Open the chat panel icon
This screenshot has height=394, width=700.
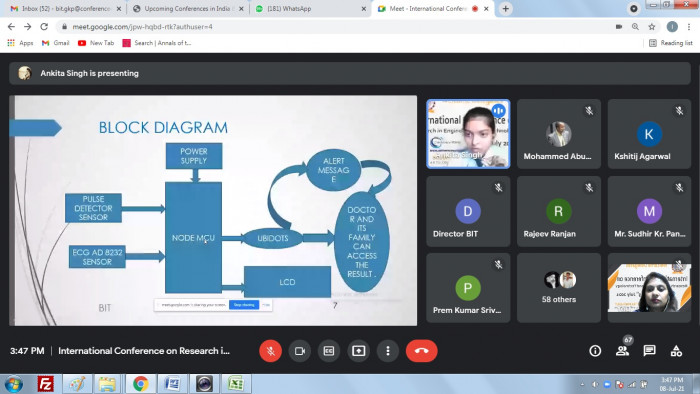pyautogui.click(x=649, y=351)
